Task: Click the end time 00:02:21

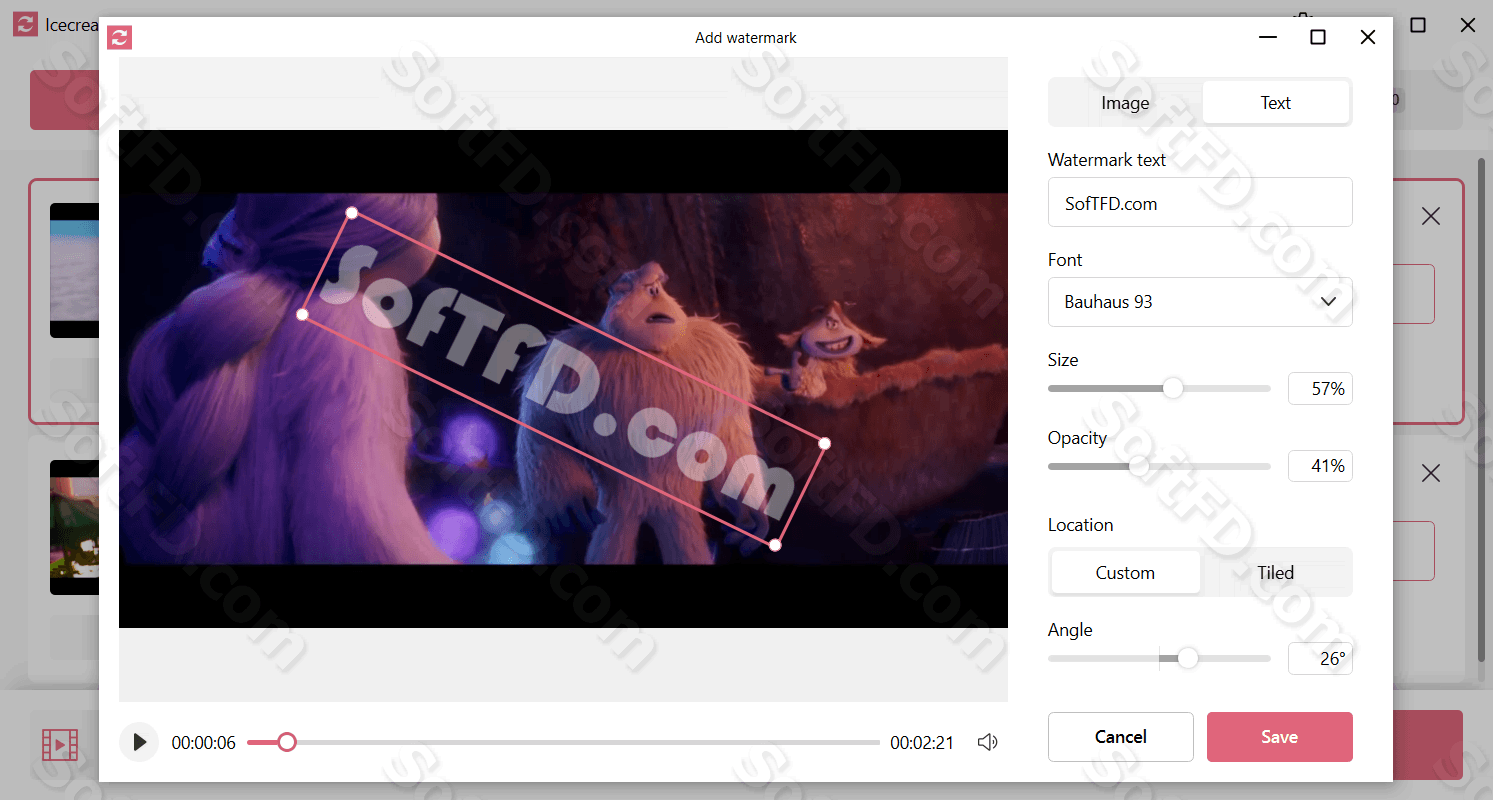Action: pyautogui.click(x=922, y=743)
